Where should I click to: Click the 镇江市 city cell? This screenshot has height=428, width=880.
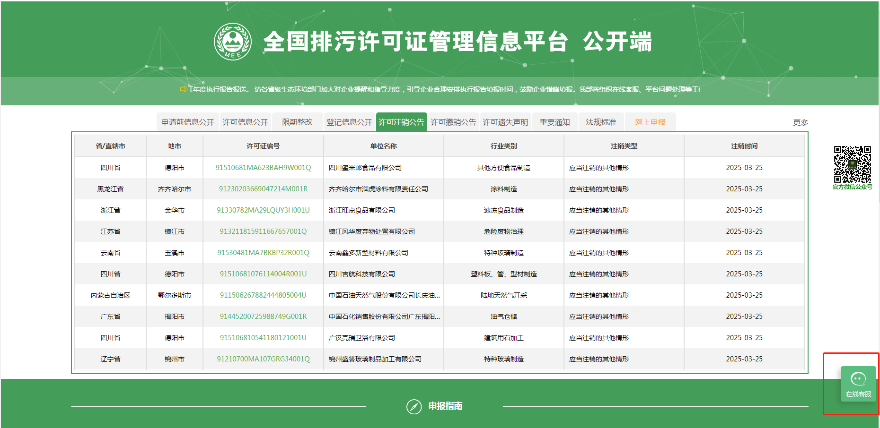175,231
